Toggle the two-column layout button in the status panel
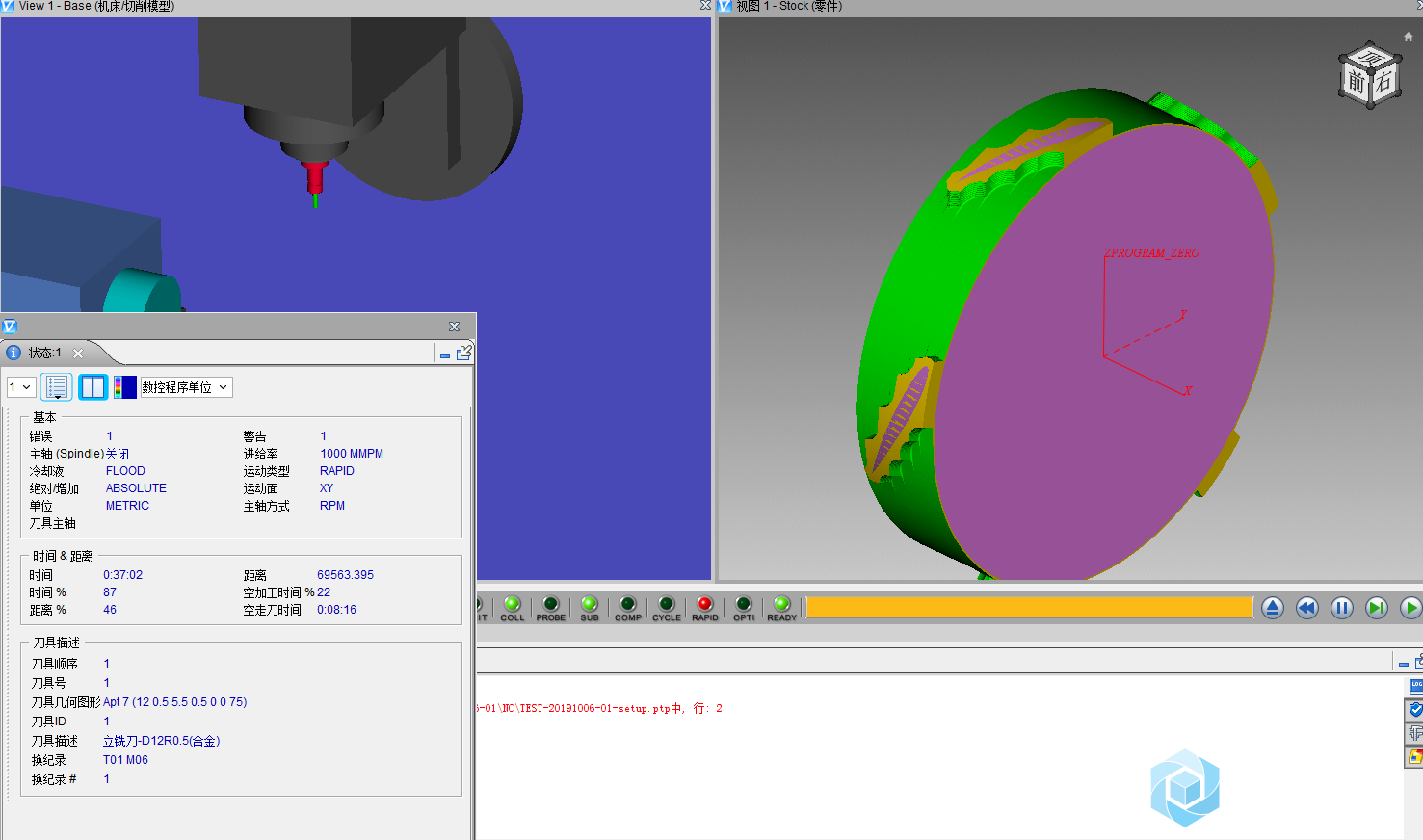 tap(92, 387)
